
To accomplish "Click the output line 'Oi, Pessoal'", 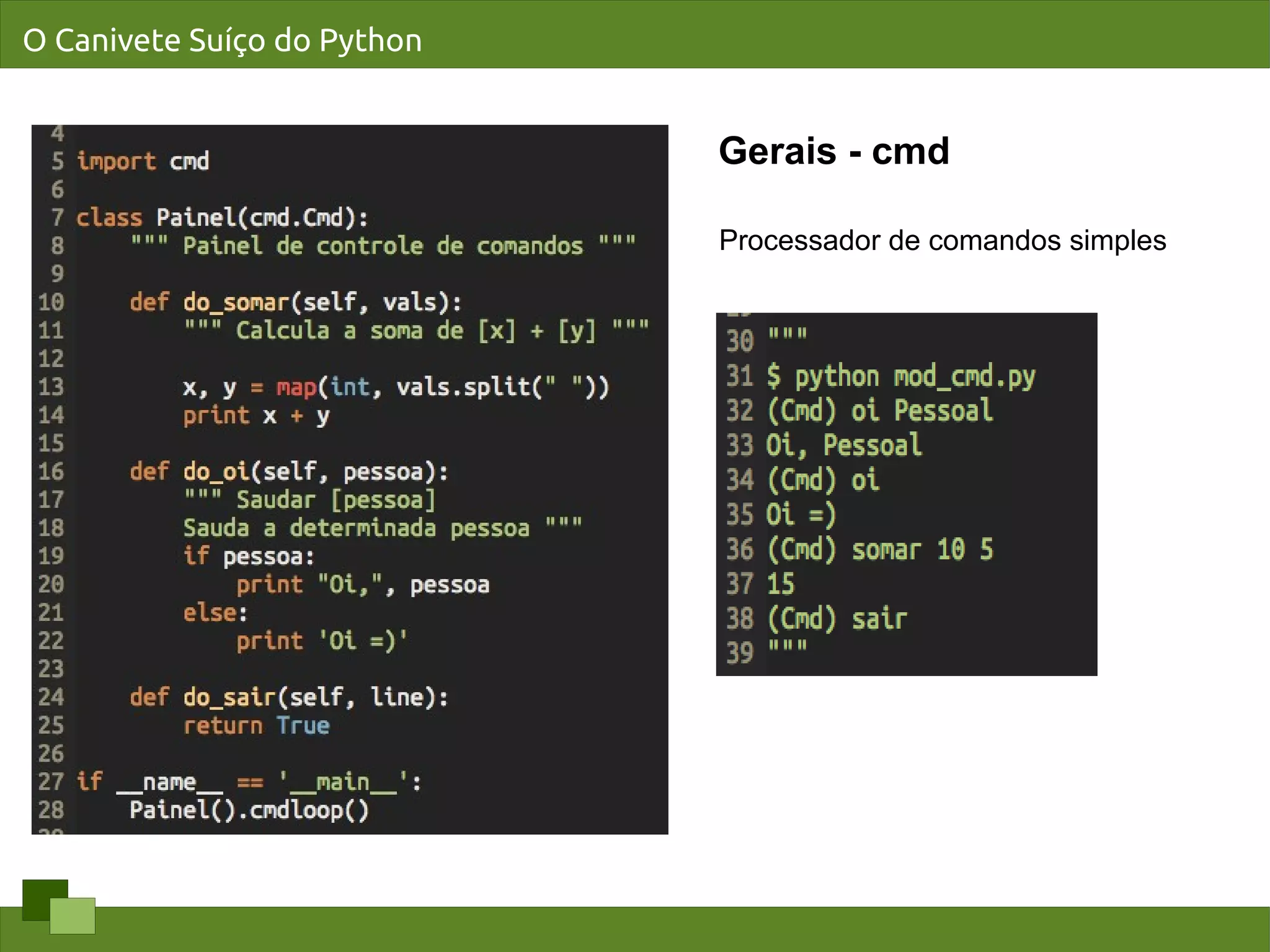I will (x=844, y=445).
